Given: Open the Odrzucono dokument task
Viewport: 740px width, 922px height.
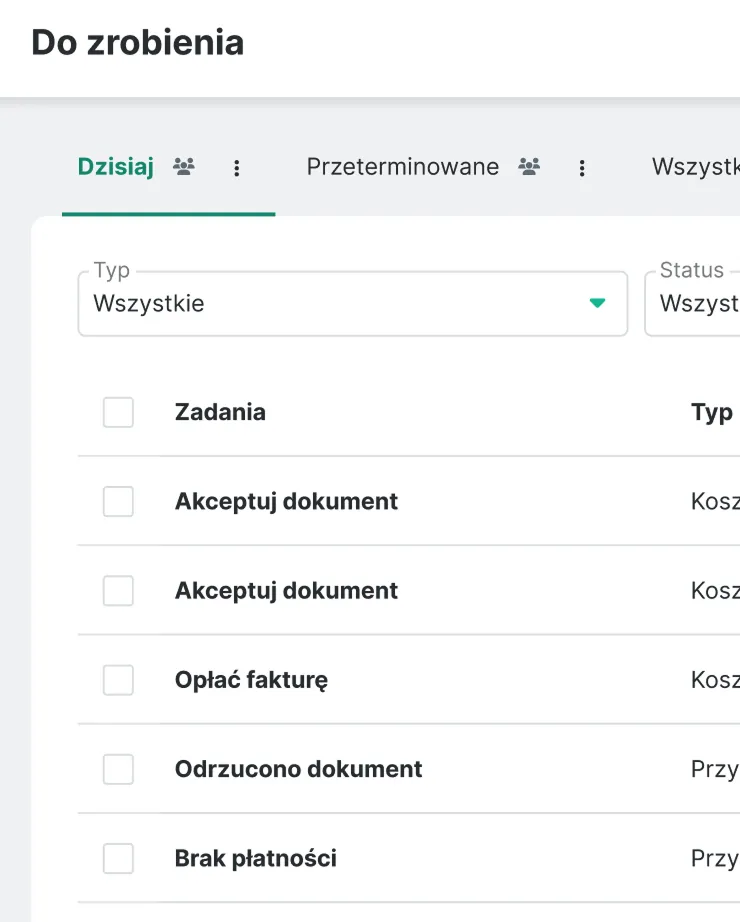Looking at the screenshot, I should pos(297,769).
